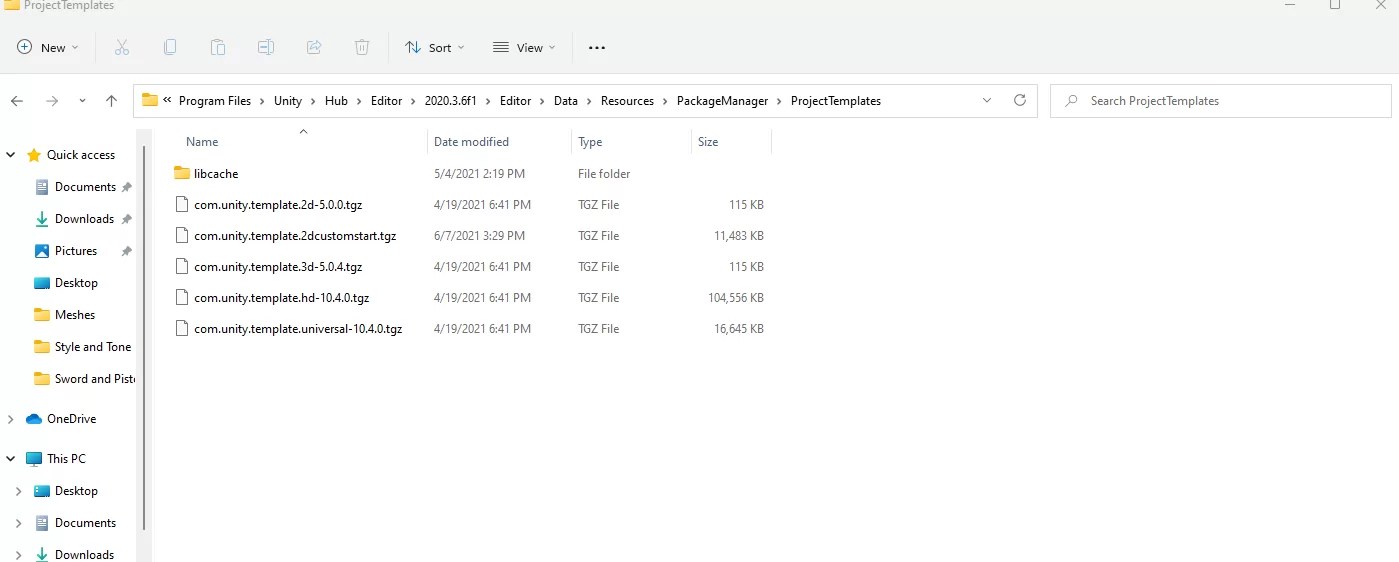Image resolution: width=1399 pixels, height=562 pixels.
Task: Open Quick access in sidebar
Action: click(x=81, y=155)
